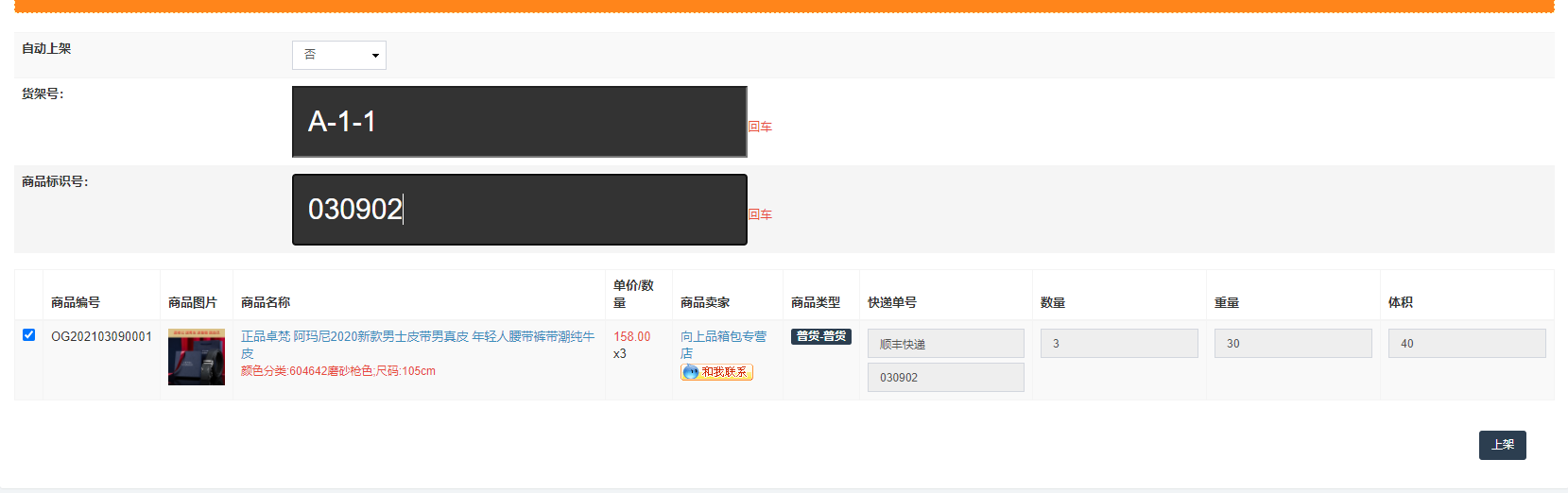The image size is (1568, 493).
Task: Click the order number OG202103090001 text
Action: tap(101, 336)
